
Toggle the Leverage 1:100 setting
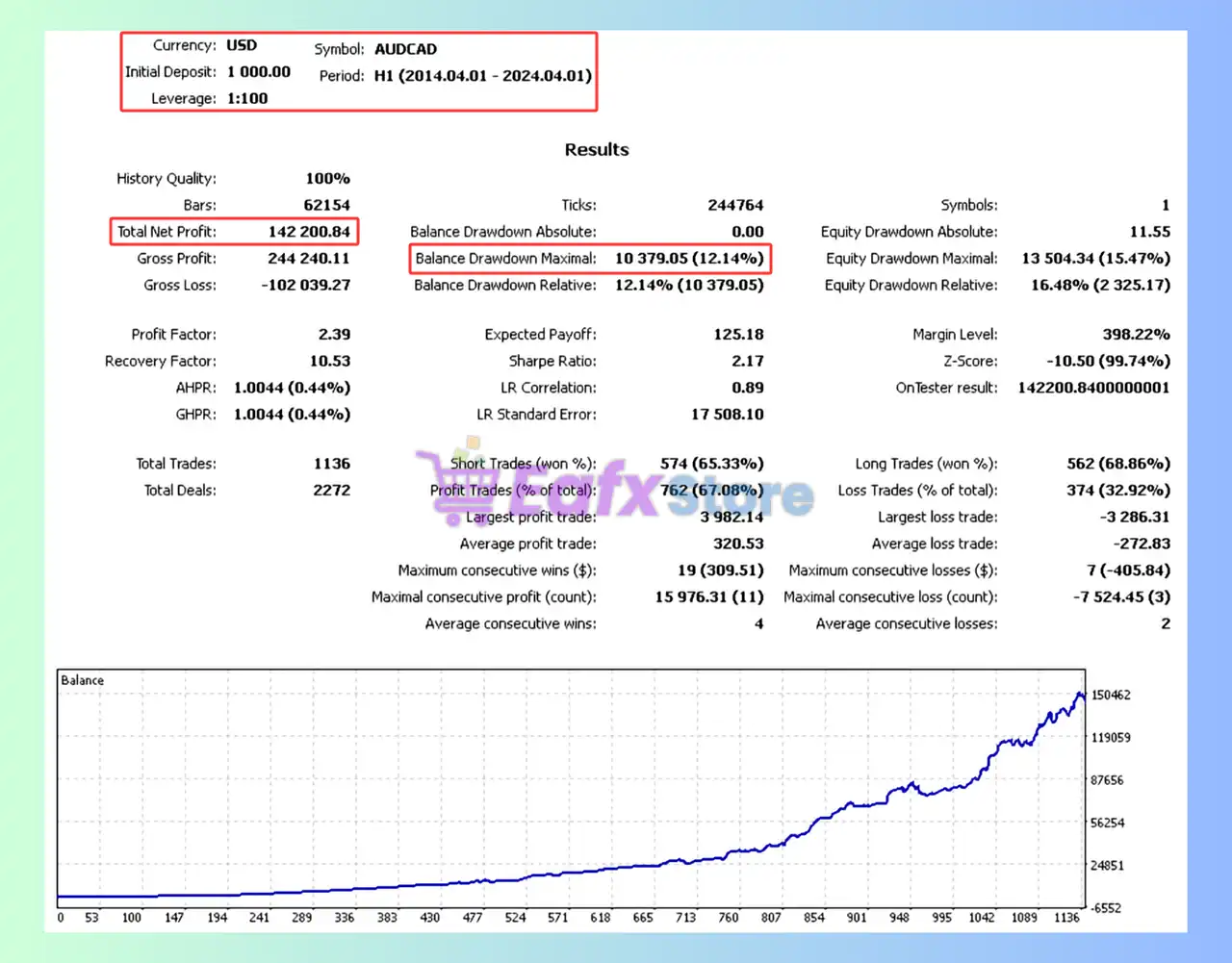[246, 98]
